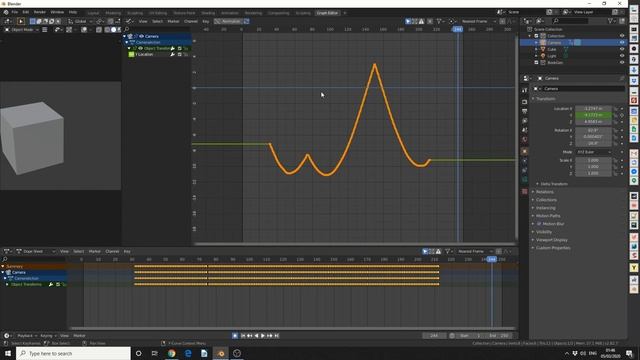Viewport: 640px width, 360px height.
Task: Open Graph Editor View menu
Action: (x=143, y=21)
